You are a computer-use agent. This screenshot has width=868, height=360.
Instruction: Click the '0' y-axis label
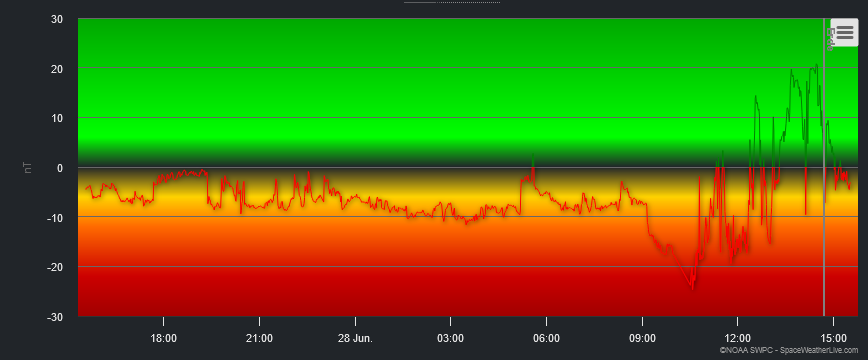click(x=60, y=168)
